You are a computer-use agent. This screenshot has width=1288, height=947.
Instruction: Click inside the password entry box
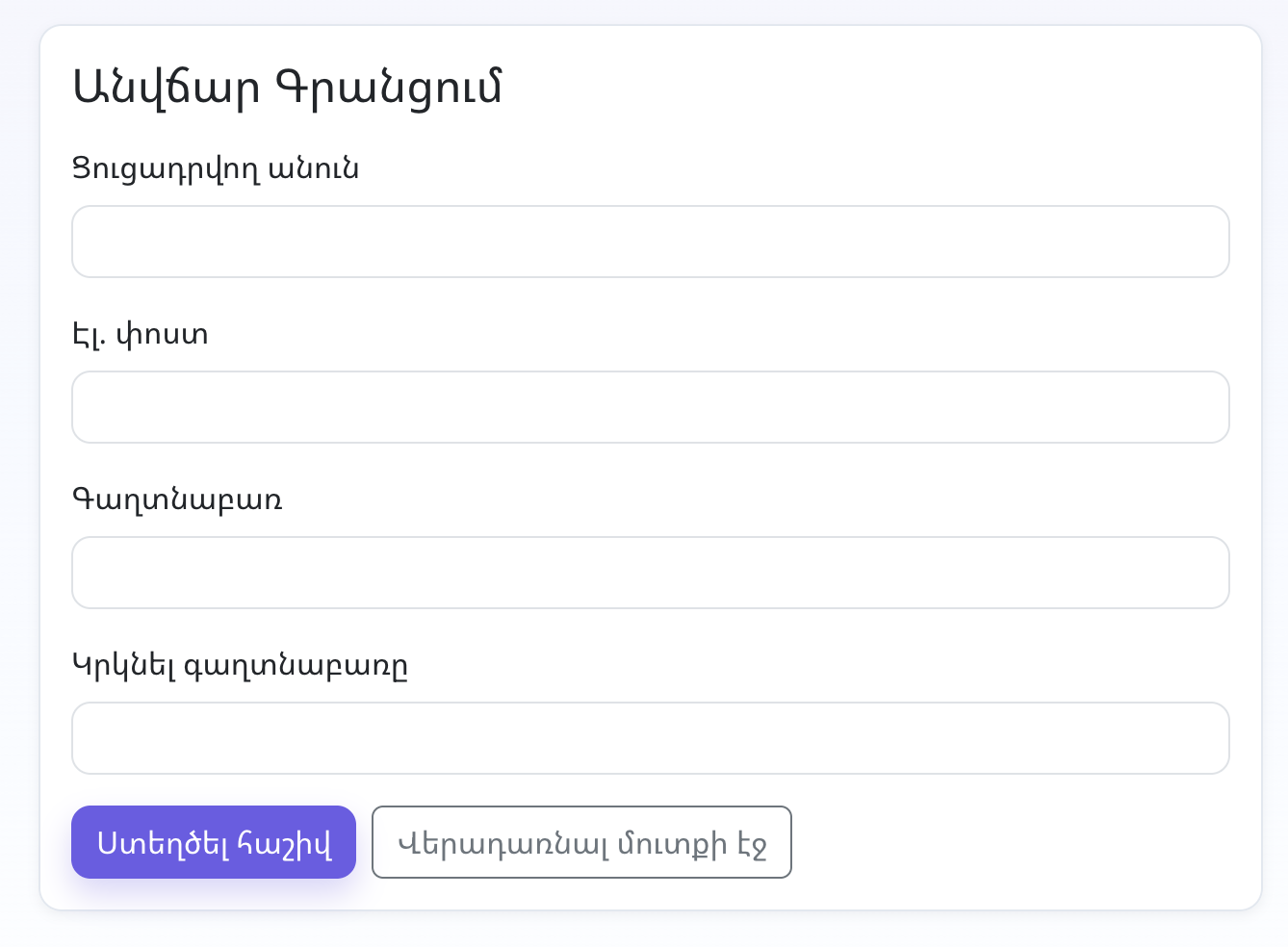pos(651,573)
